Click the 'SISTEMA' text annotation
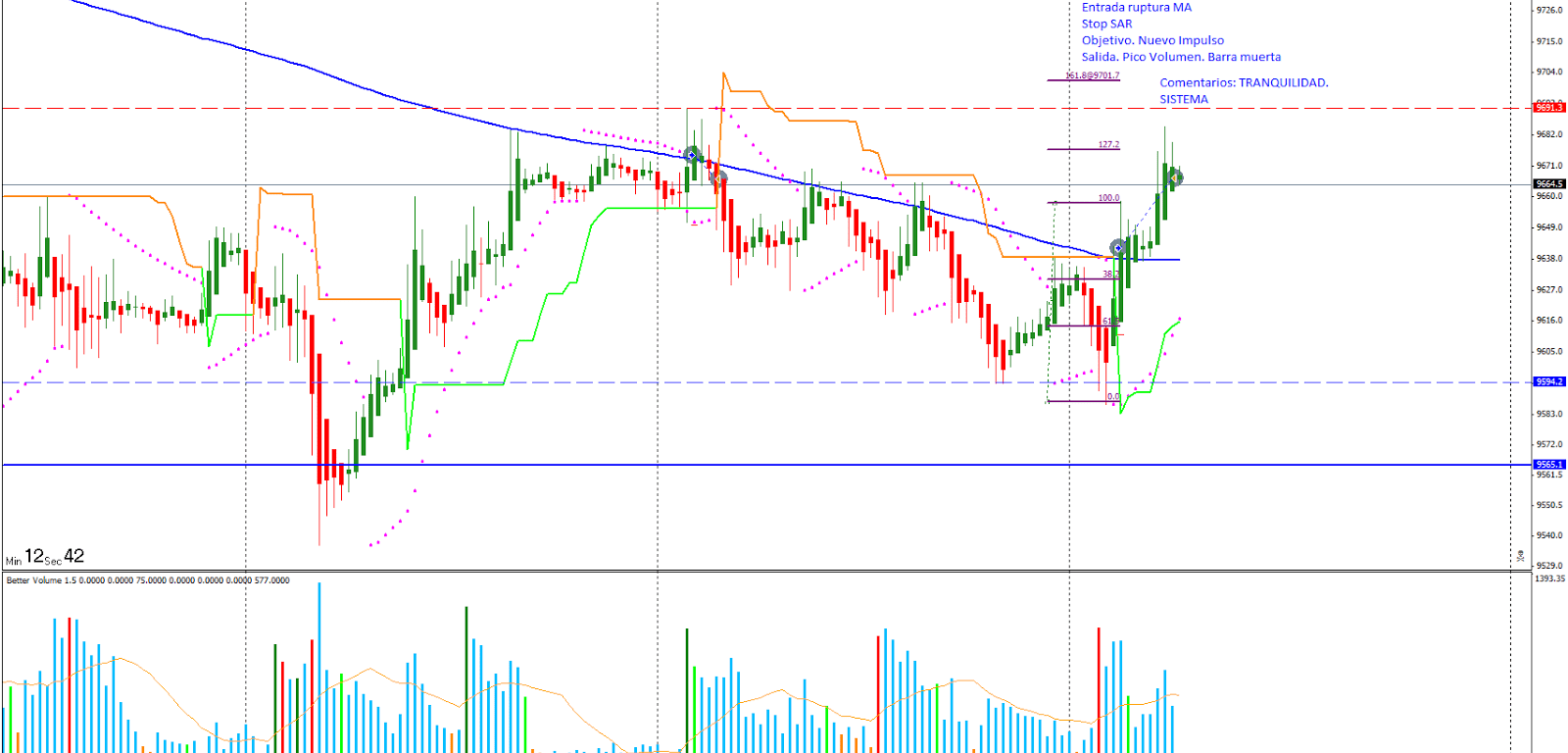Viewport: 1568px width, 753px height. pyautogui.click(x=1184, y=100)
